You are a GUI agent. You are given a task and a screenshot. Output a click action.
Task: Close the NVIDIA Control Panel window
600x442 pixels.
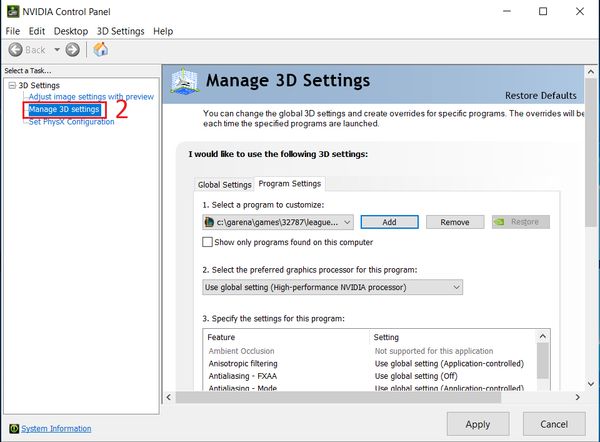580,11
